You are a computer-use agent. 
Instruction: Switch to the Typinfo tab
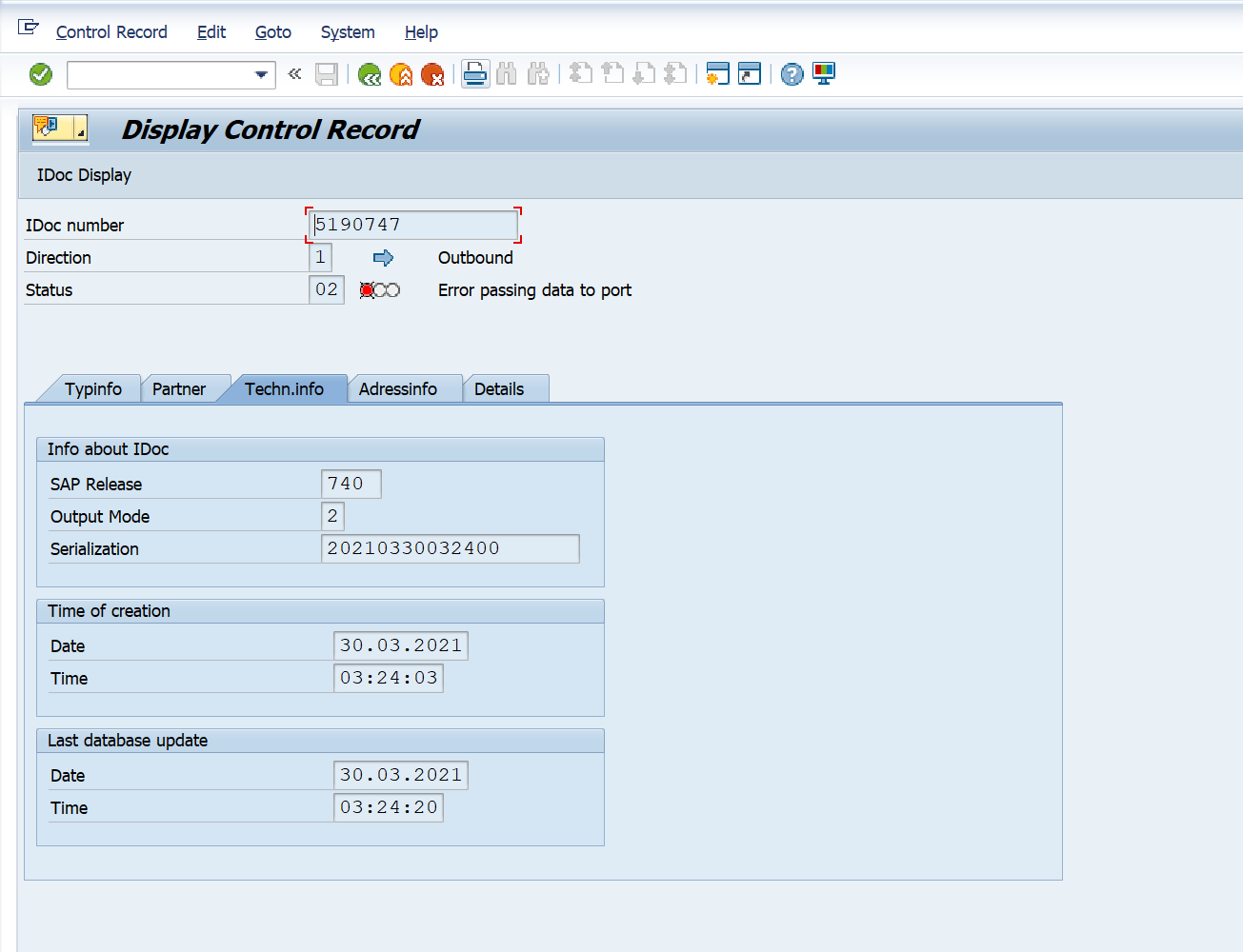pos(93,389)
